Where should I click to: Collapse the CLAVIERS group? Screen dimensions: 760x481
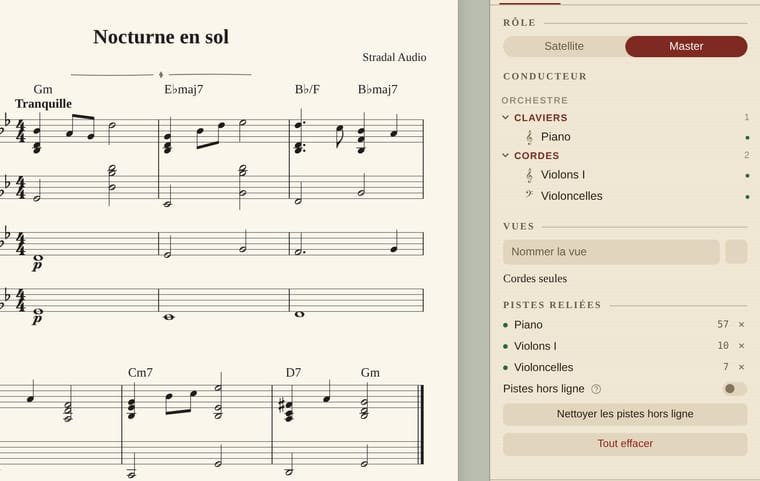coord(506,117)
